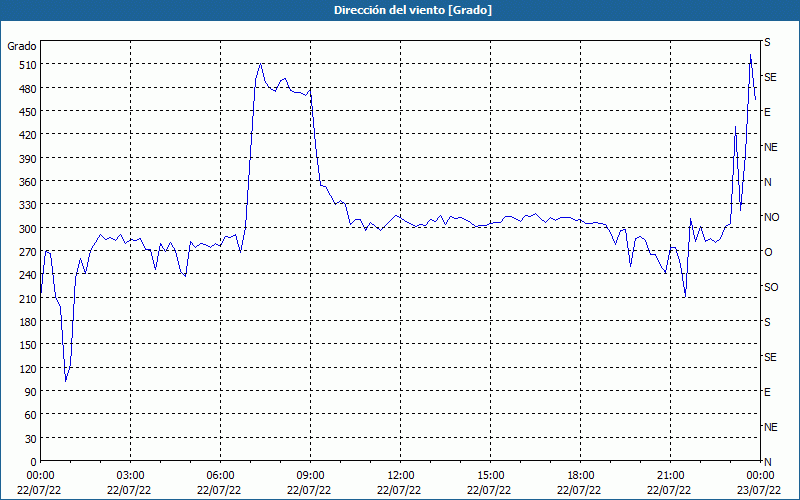Click the 240 degree axis label
The image size is (800, 500).
27,276
